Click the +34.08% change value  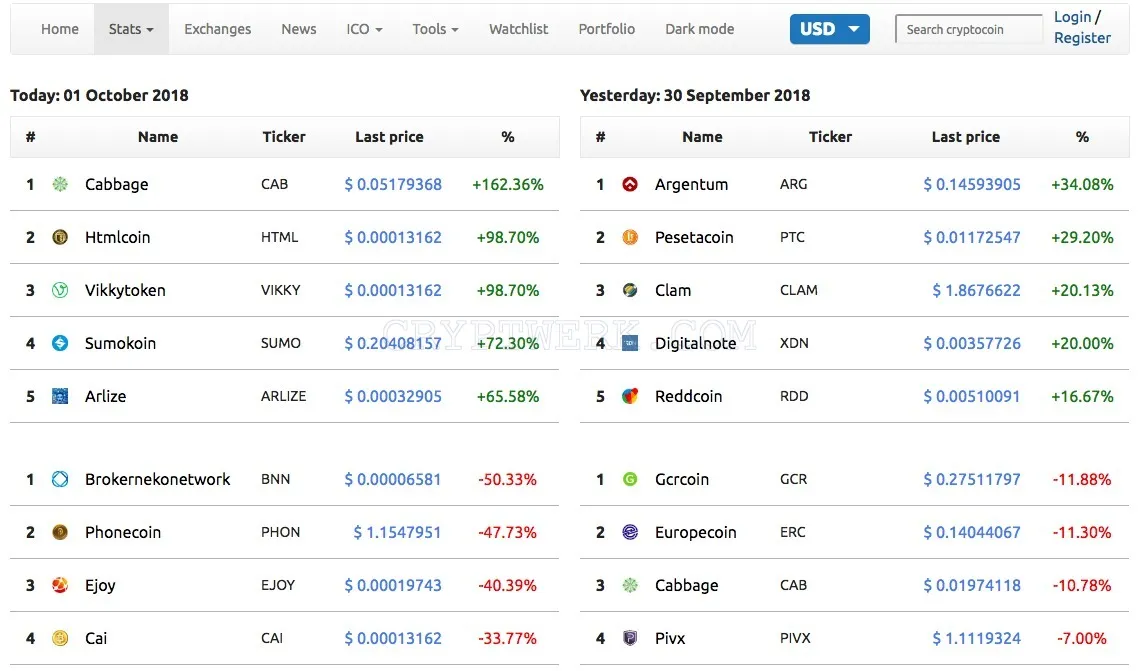pos(1082,185)
